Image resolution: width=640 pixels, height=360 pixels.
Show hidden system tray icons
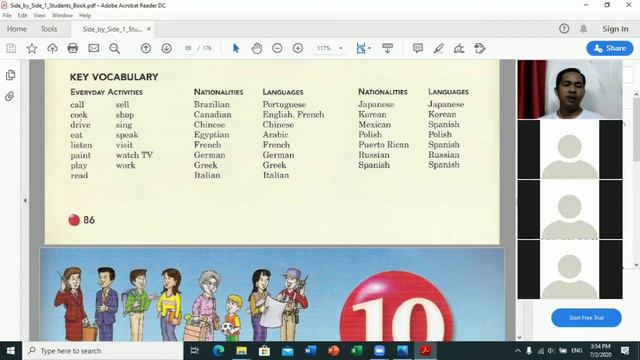coord(518,351)
